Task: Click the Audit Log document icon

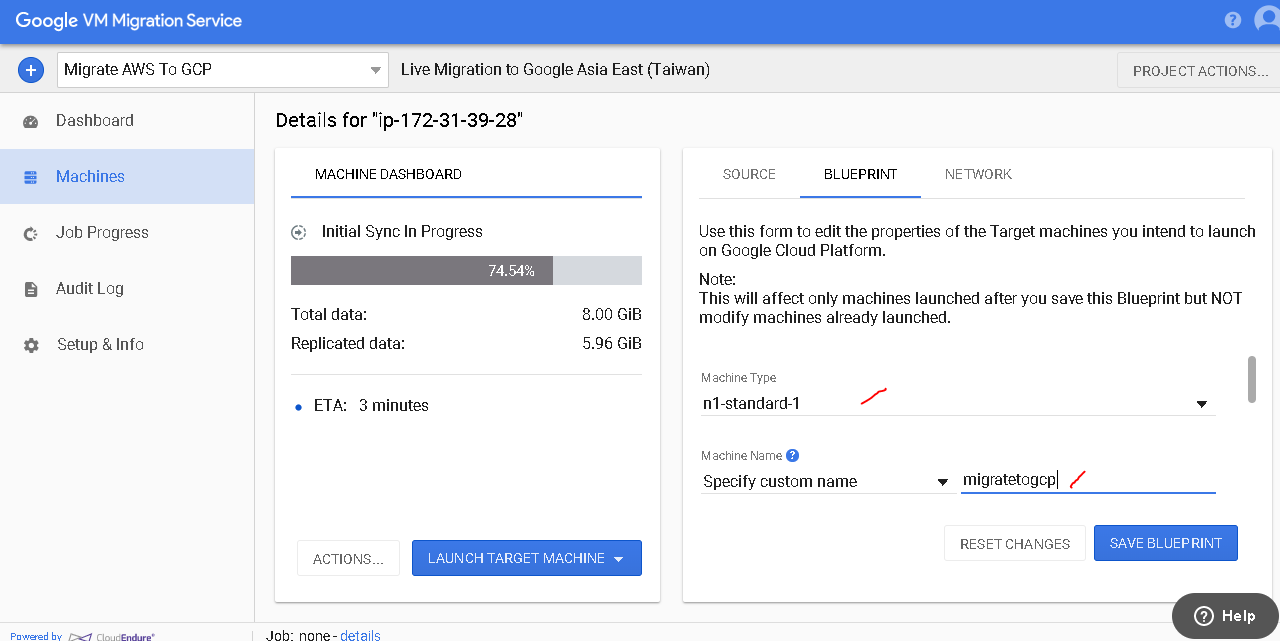Action: [30, 289]
